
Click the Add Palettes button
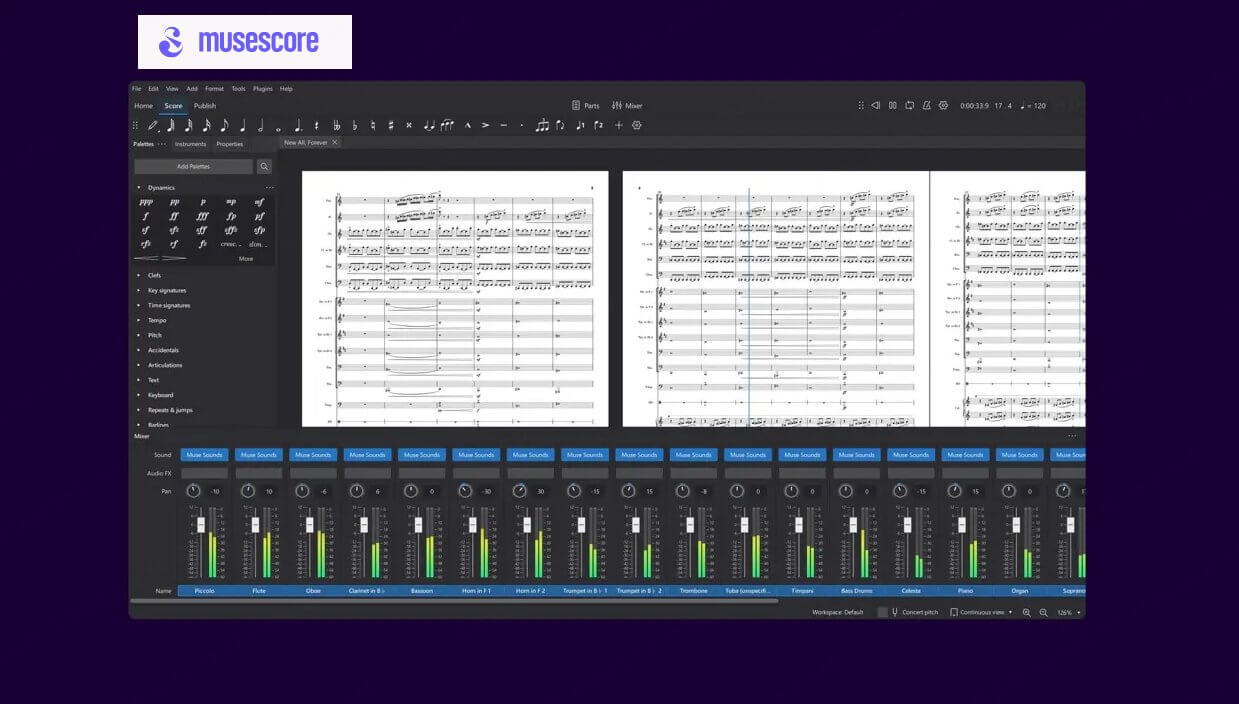click(x=195, y=165)
